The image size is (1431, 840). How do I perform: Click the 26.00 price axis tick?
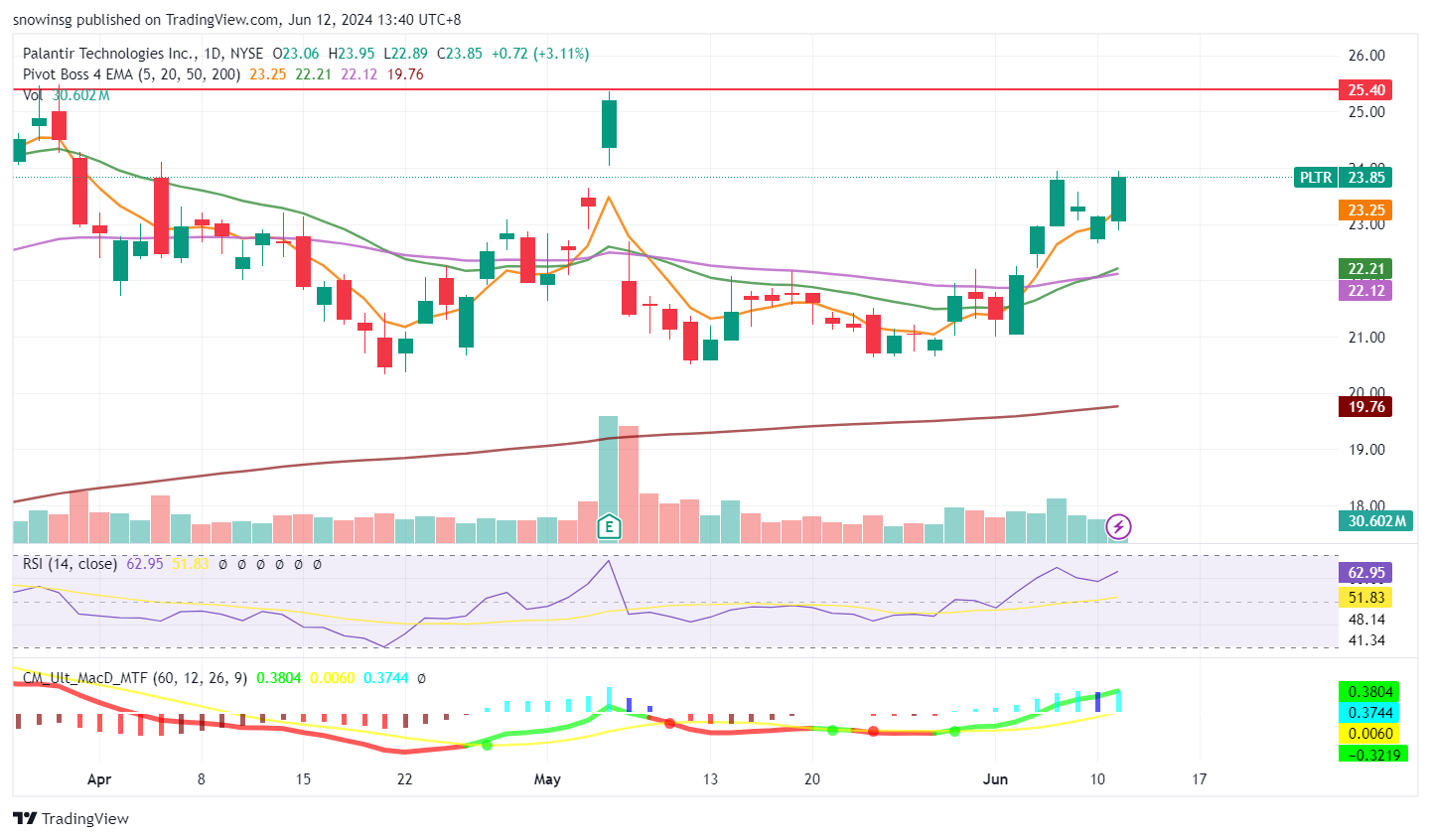click(x=1366, y=56)
